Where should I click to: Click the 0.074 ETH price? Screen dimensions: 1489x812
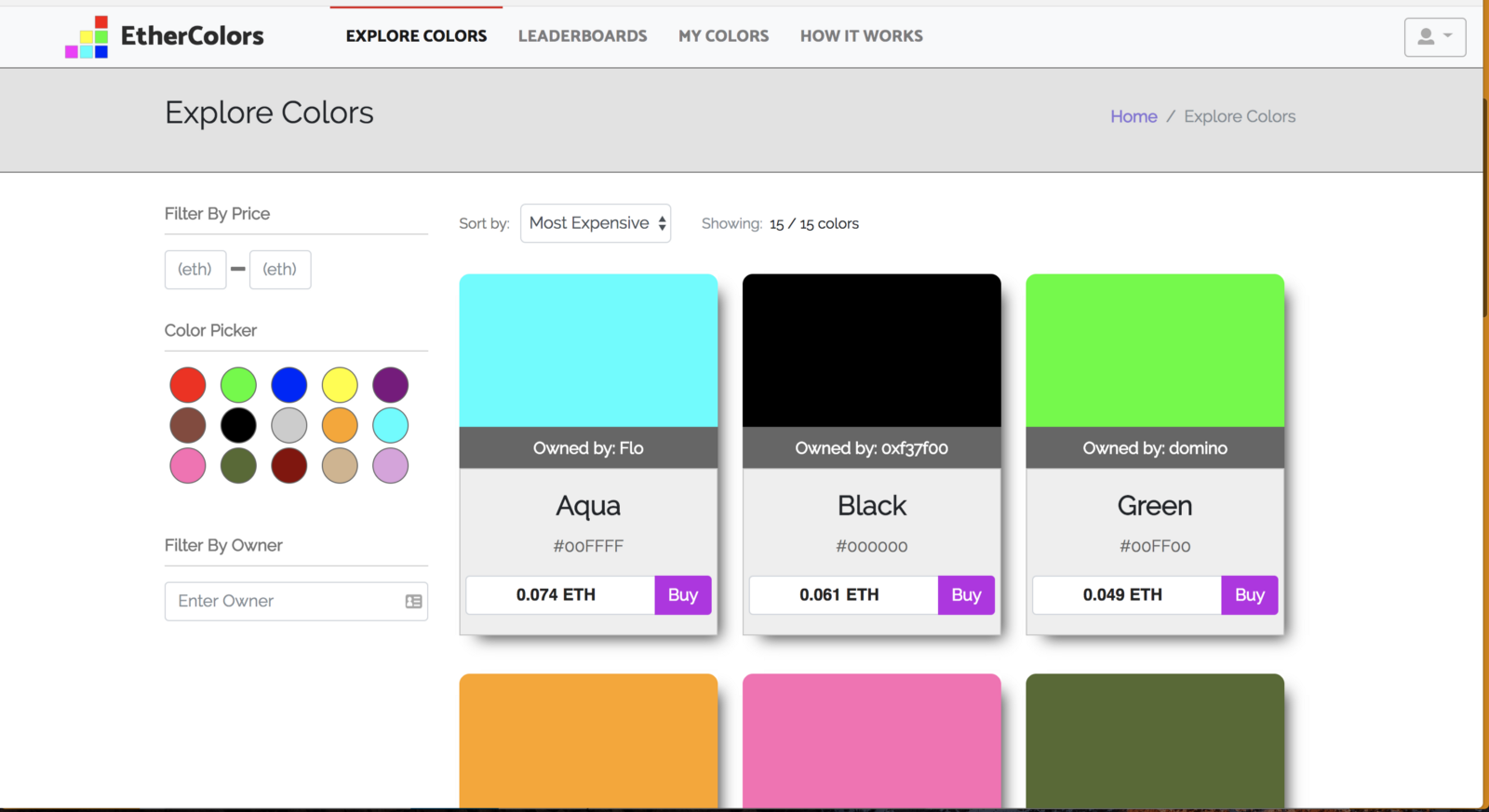556,595
